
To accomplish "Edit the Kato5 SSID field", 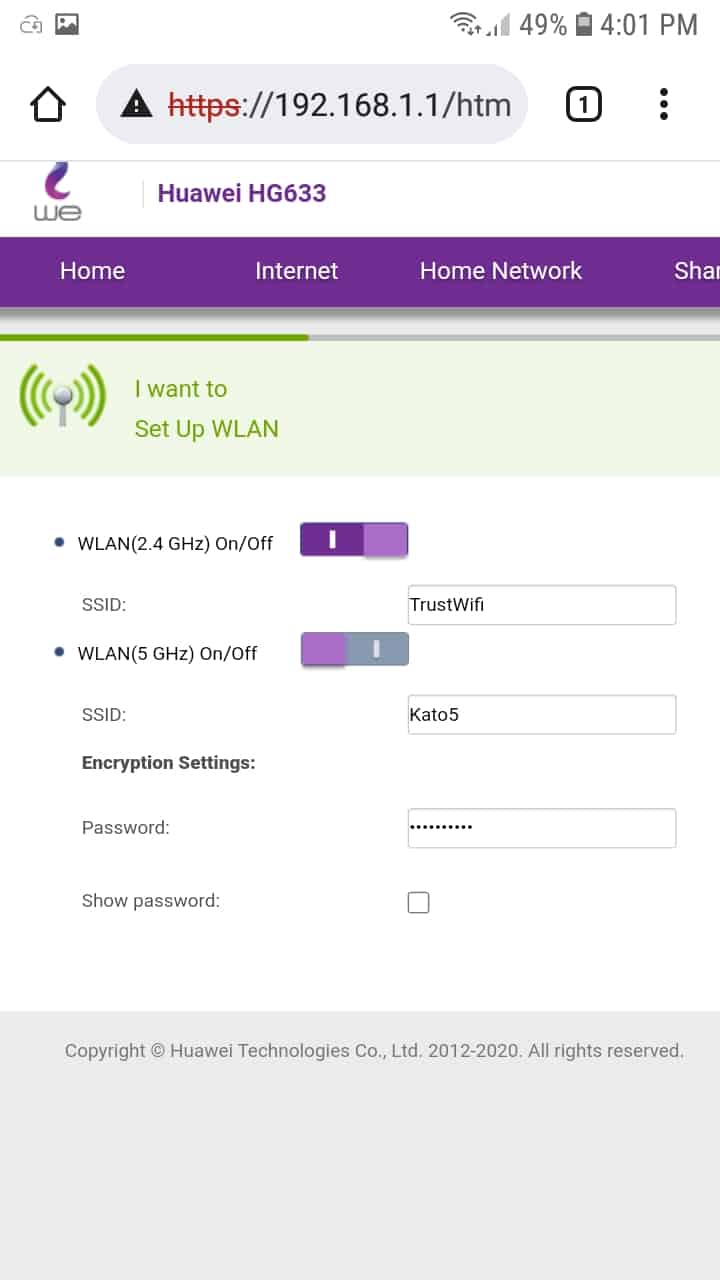I will pos(542,715).
